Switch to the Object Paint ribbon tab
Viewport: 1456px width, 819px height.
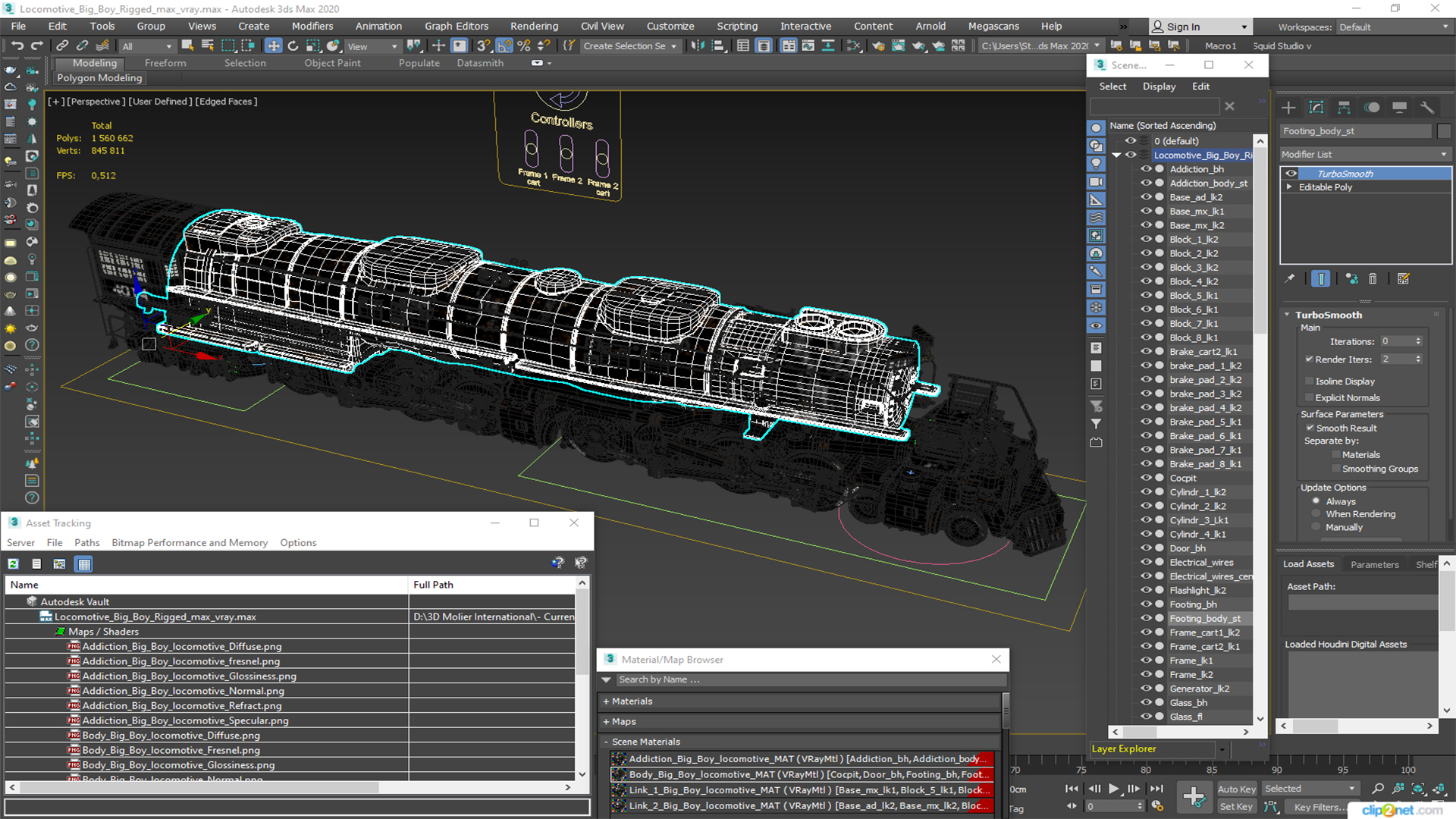pyautogui.click(x=332, y=64)
